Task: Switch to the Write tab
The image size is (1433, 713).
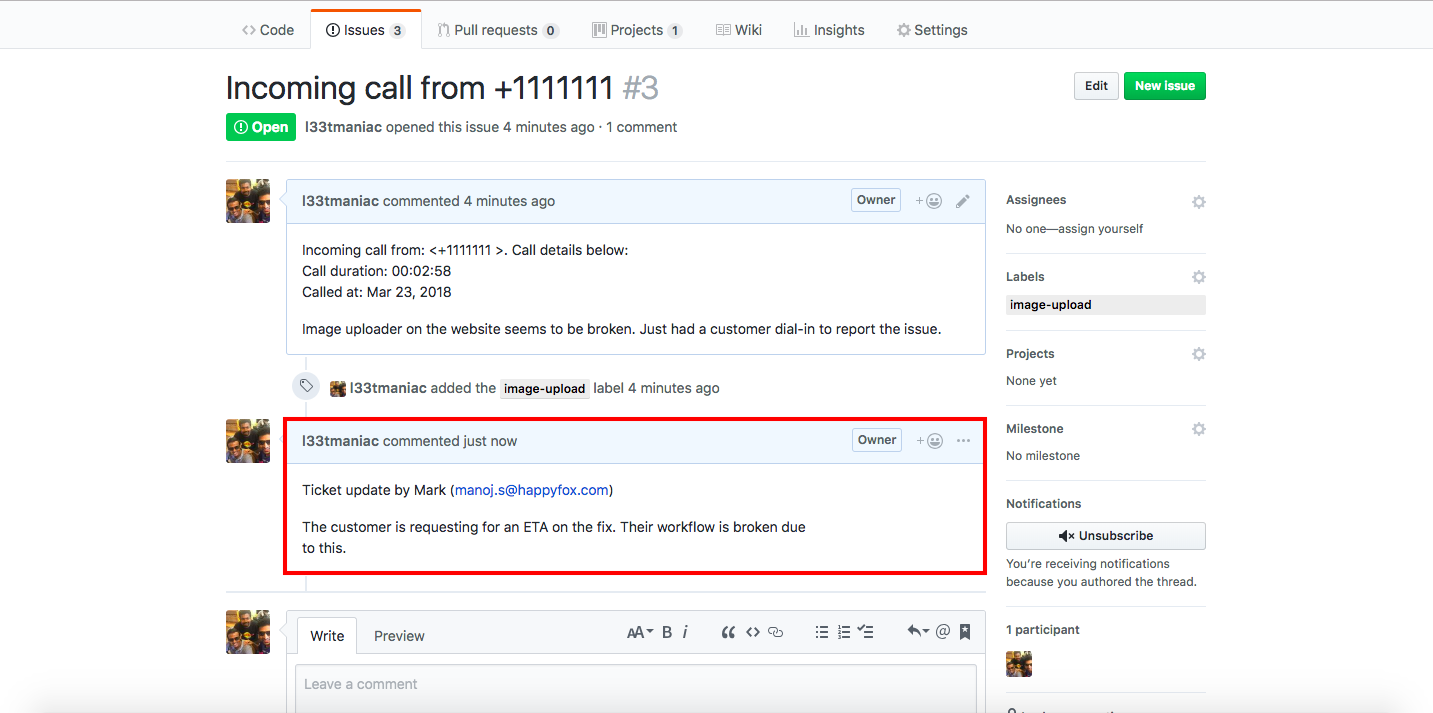Action: coord(327,636)
